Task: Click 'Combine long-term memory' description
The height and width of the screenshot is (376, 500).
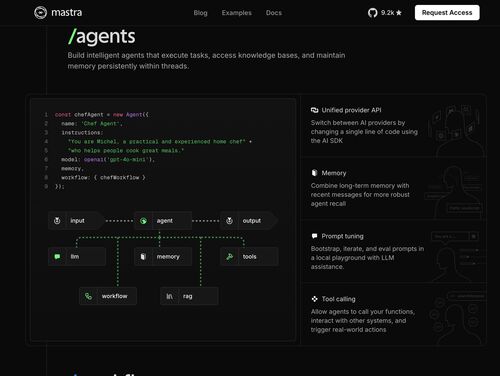Action: (x=360, y=195)
